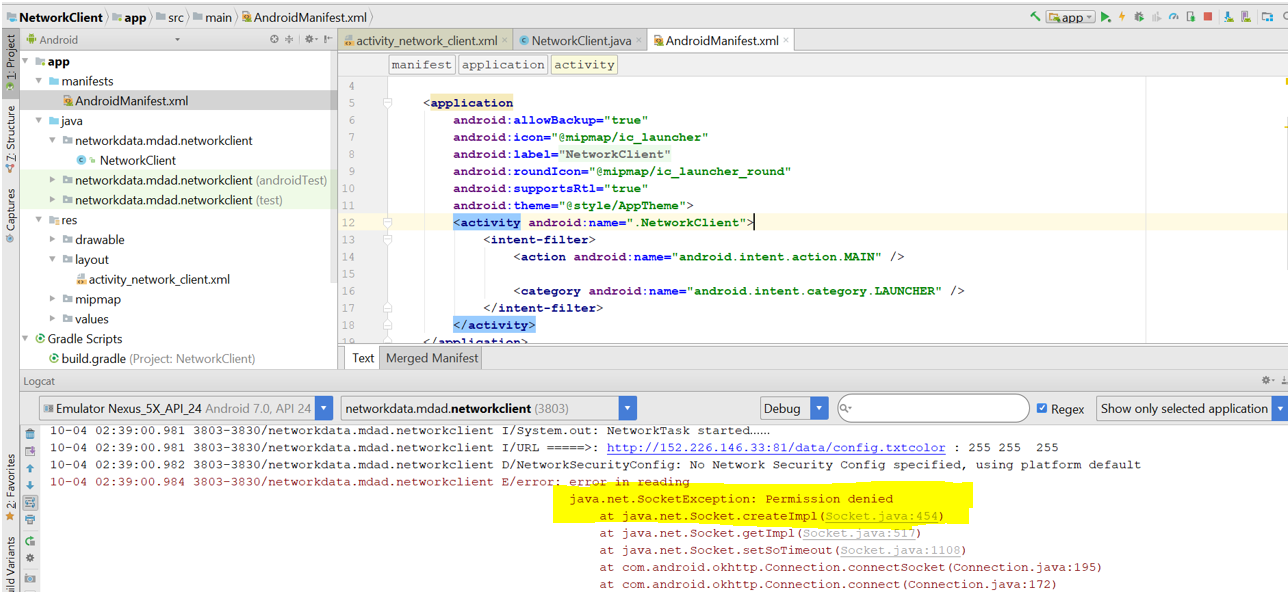Click Attach debugger to Android process icon
The height and width of the screenshot is (607, 1288).
1190,17
